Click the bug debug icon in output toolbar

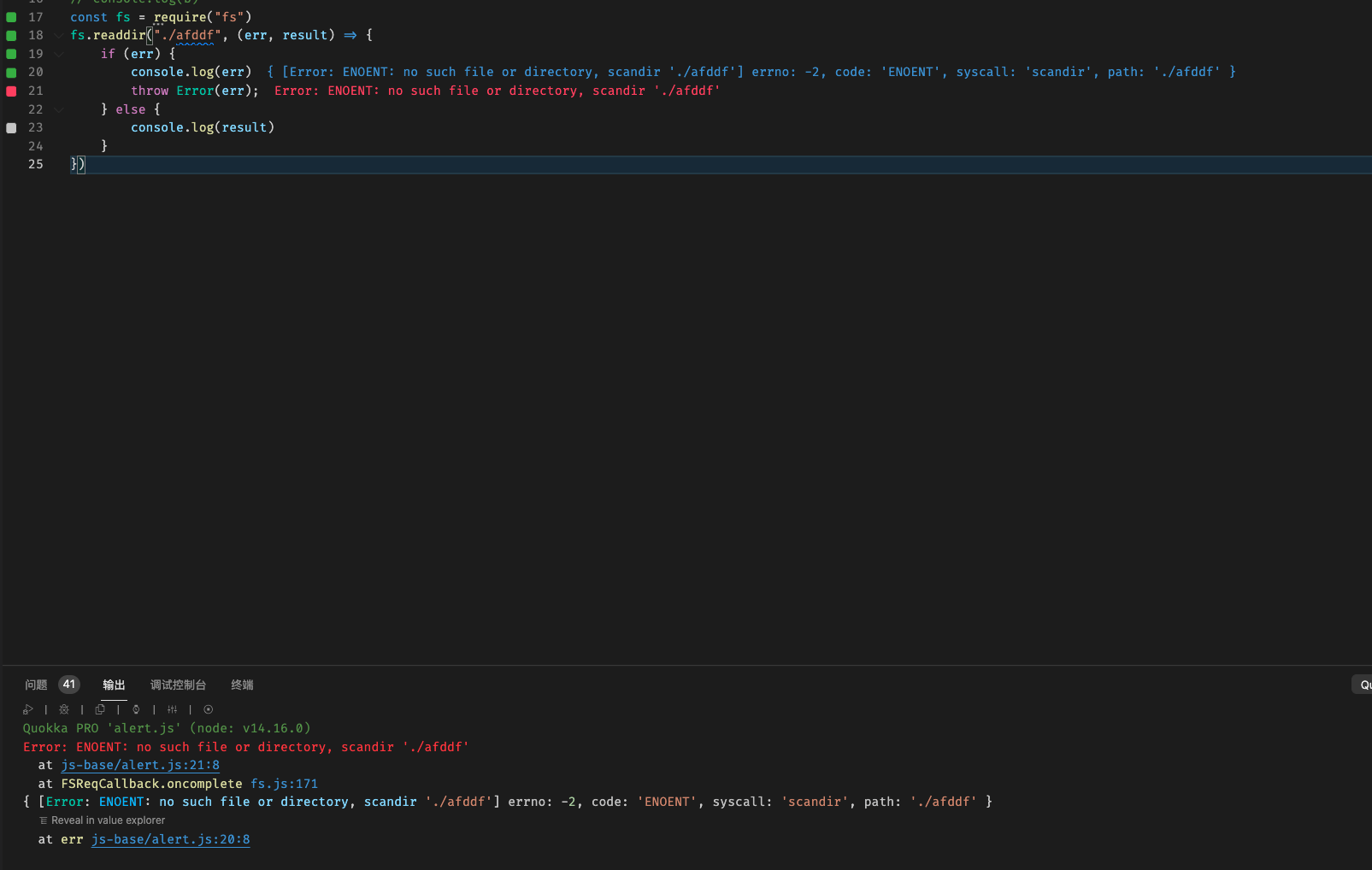[64, 709]
